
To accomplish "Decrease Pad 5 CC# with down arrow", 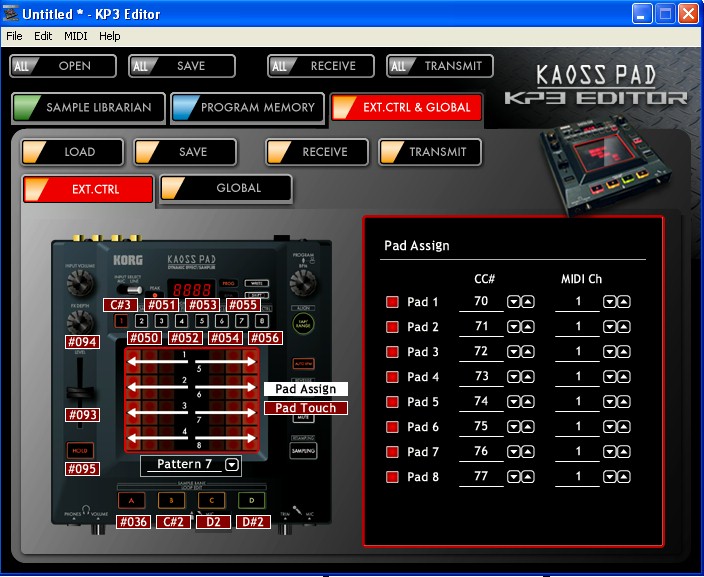I will tap(513, 402).
